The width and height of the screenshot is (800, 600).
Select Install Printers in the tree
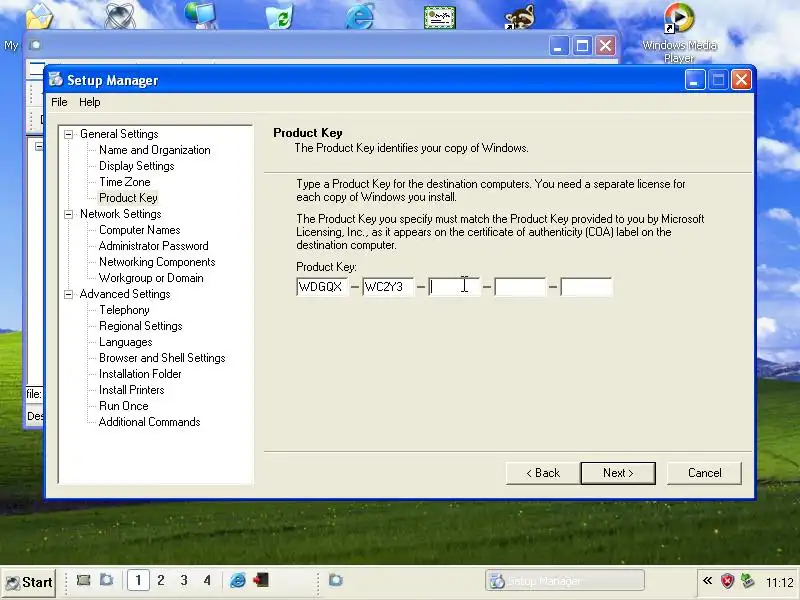pyautogui.click(x=132, y=390)
